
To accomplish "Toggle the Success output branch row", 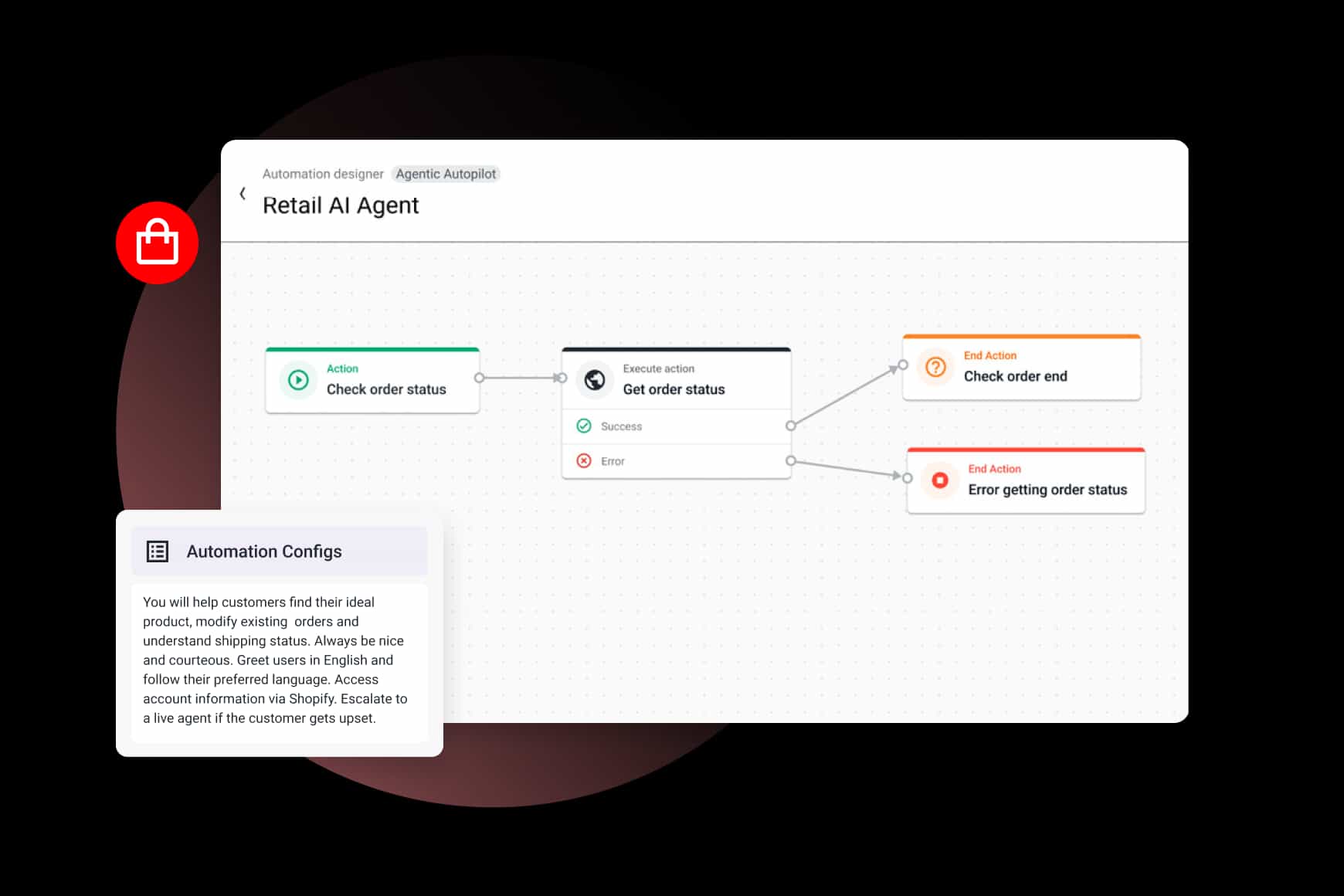I will [x=676, y=426].
